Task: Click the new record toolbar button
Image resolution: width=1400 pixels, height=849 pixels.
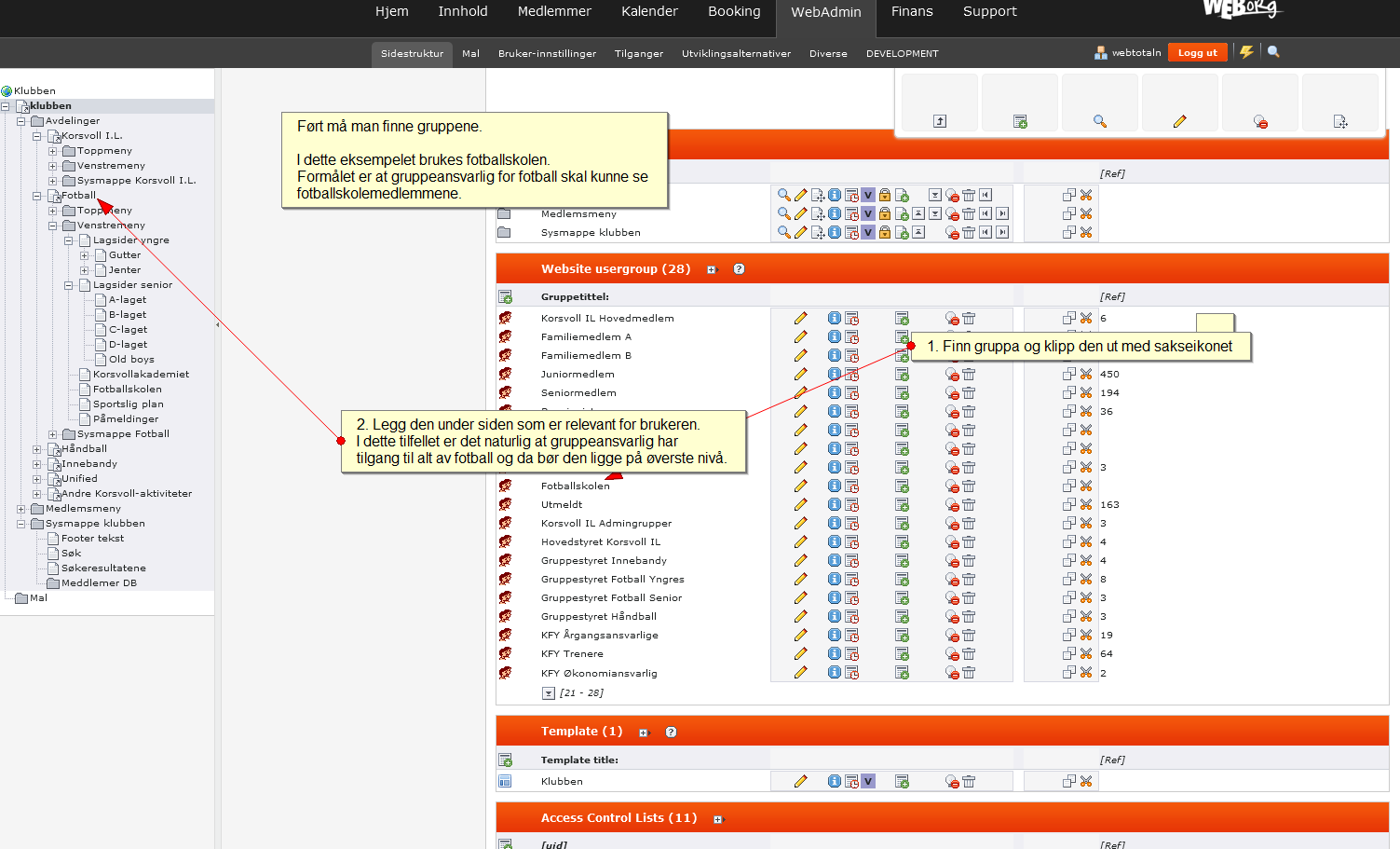Action: coord(1020,121)
